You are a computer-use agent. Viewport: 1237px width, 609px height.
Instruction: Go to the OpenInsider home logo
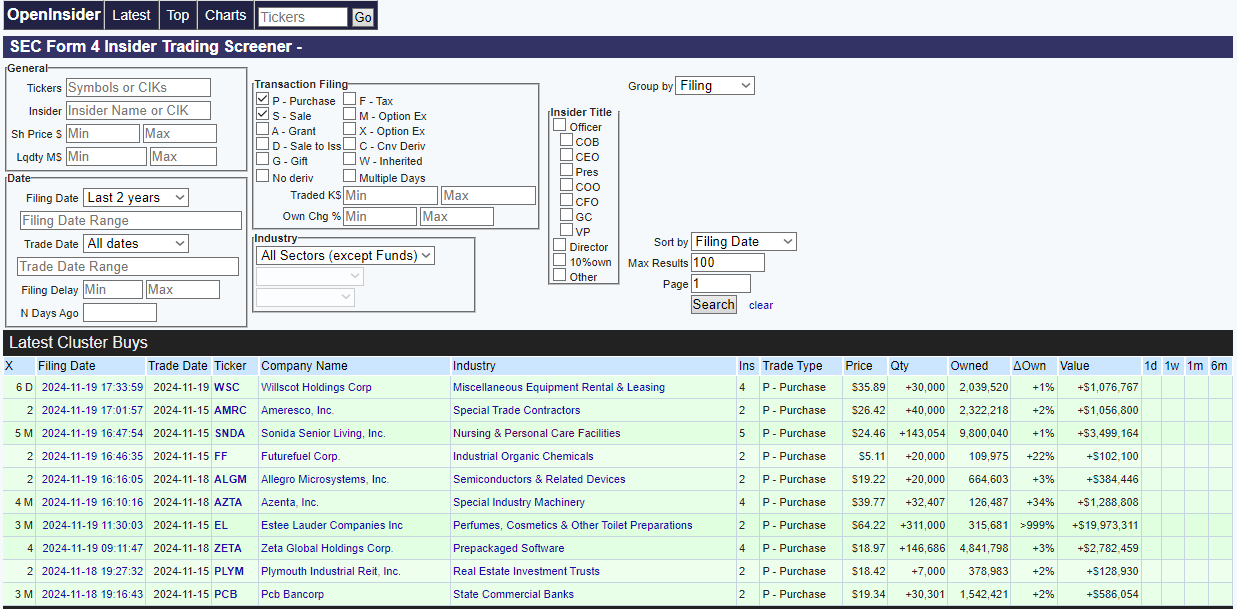(x=54, y=15)
